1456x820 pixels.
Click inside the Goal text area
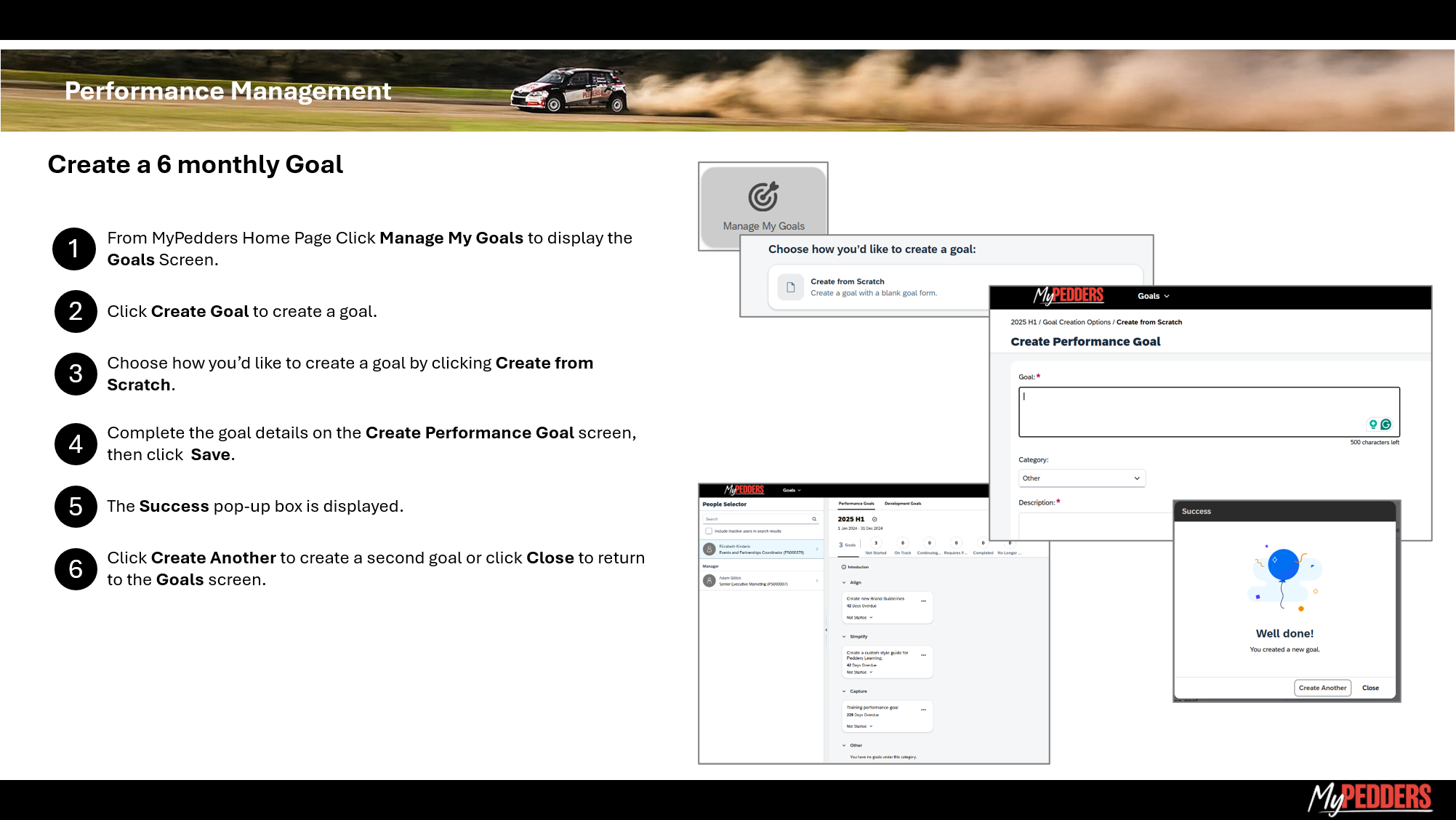(x=1209, y=412)
